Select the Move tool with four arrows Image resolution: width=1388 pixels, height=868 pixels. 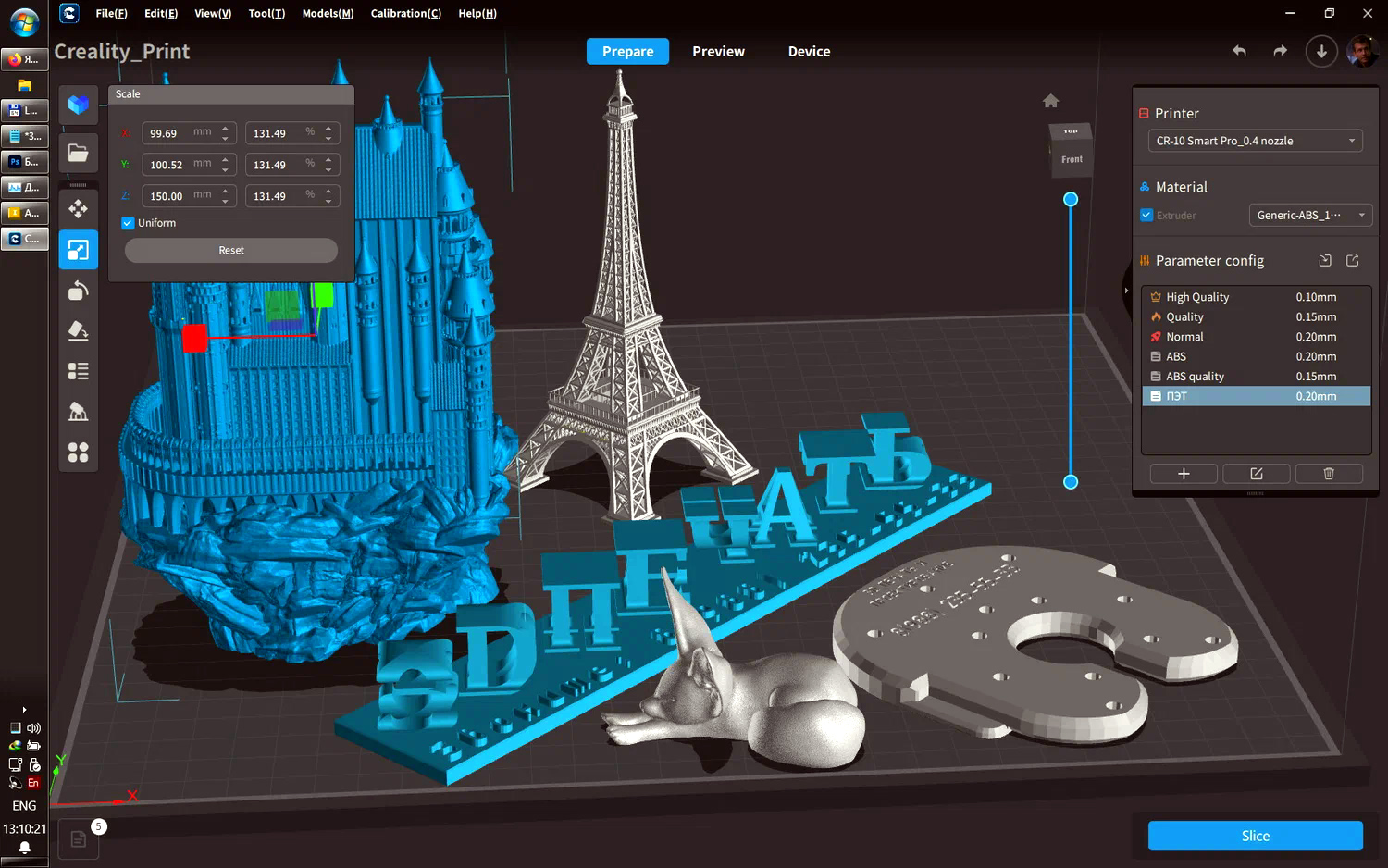coord(79,208)
